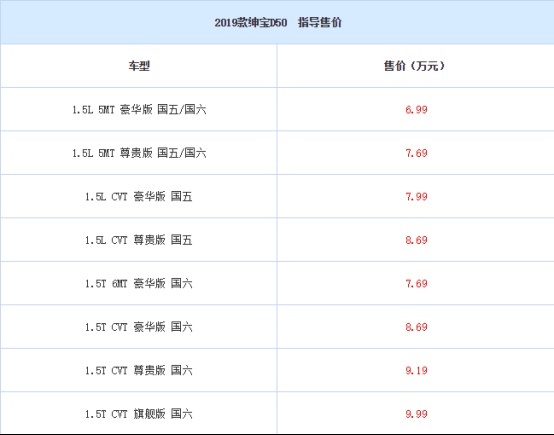
Task: Select the 售价（万元）column header
Action: tap(414, 66)
